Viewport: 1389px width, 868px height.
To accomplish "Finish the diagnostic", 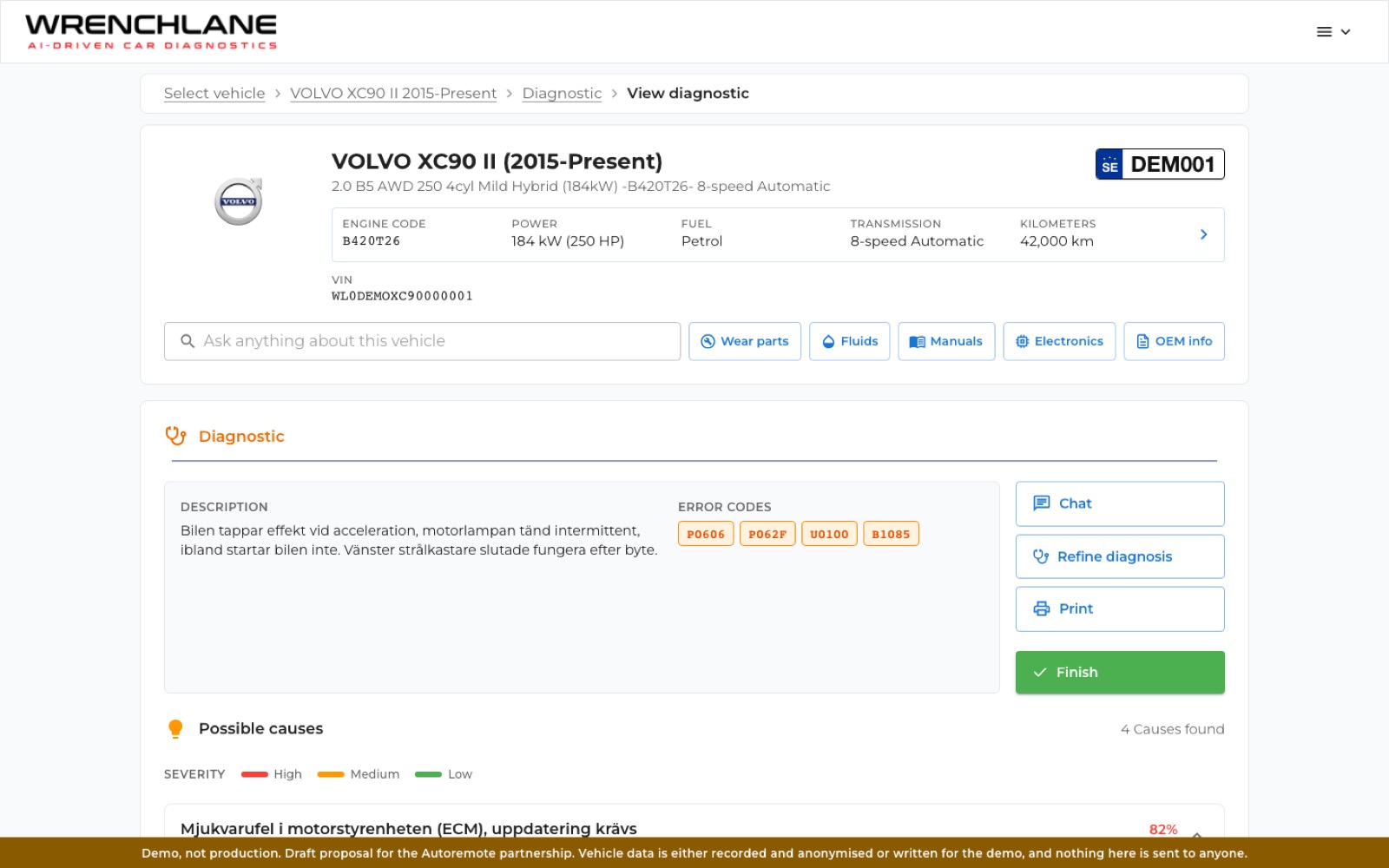I will pos(1120,672).
